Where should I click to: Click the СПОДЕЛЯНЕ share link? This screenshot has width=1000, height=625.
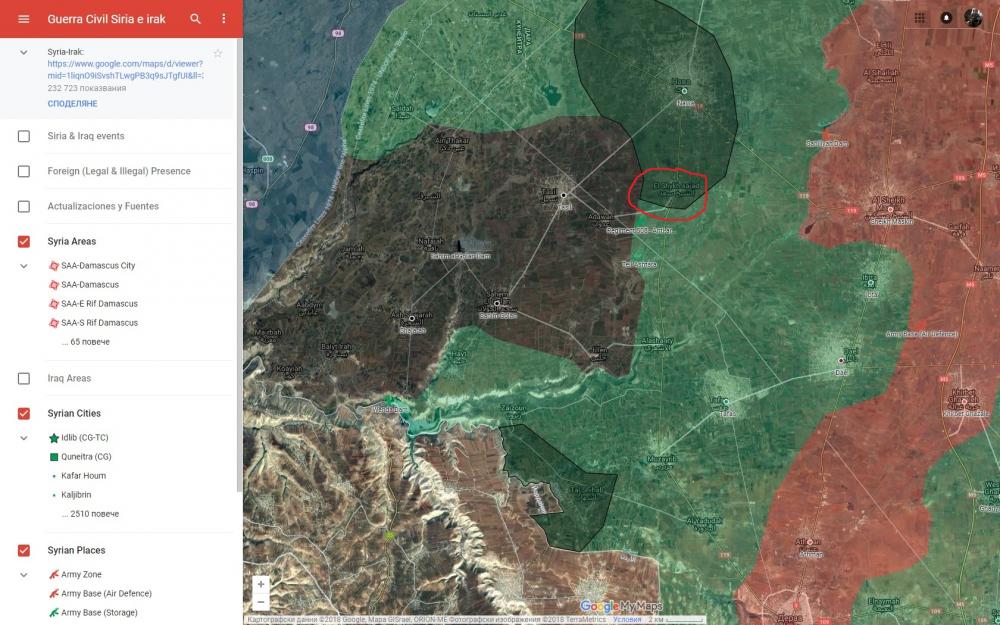[x=72, y=104]
